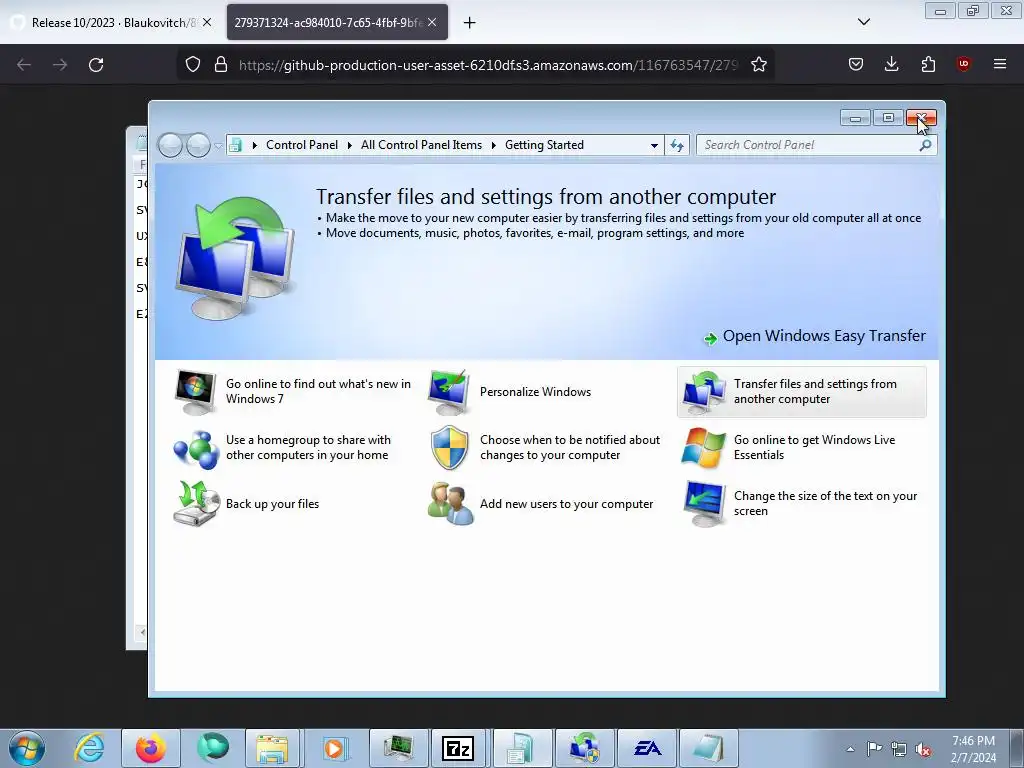
Task: Open the Change text size monitor icon
Action: pos(704,504)
